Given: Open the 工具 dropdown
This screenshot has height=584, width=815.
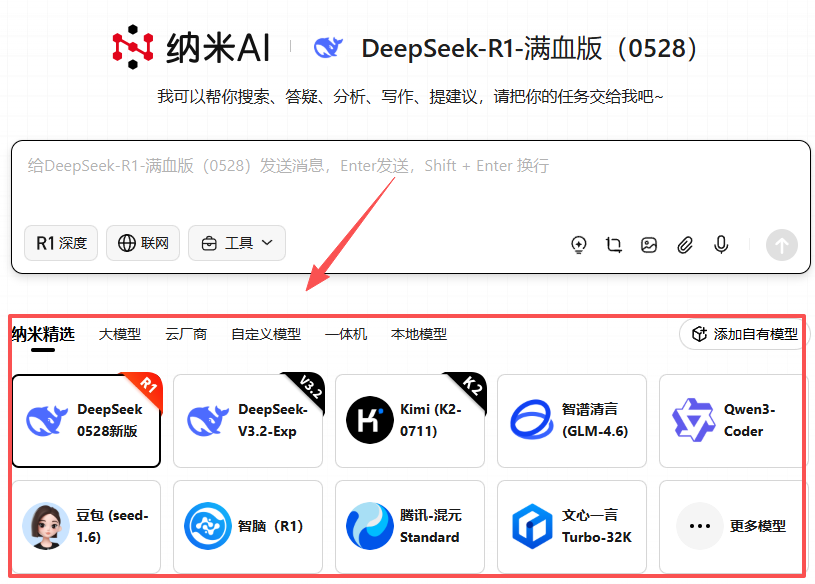Looking at the screenshot, I should 237,243.
